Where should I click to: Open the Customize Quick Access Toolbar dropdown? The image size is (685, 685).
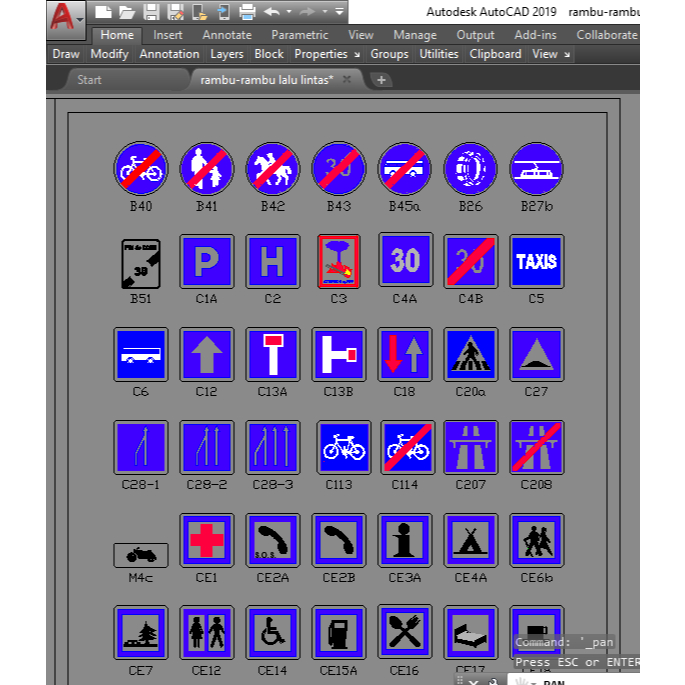(339, 11)
